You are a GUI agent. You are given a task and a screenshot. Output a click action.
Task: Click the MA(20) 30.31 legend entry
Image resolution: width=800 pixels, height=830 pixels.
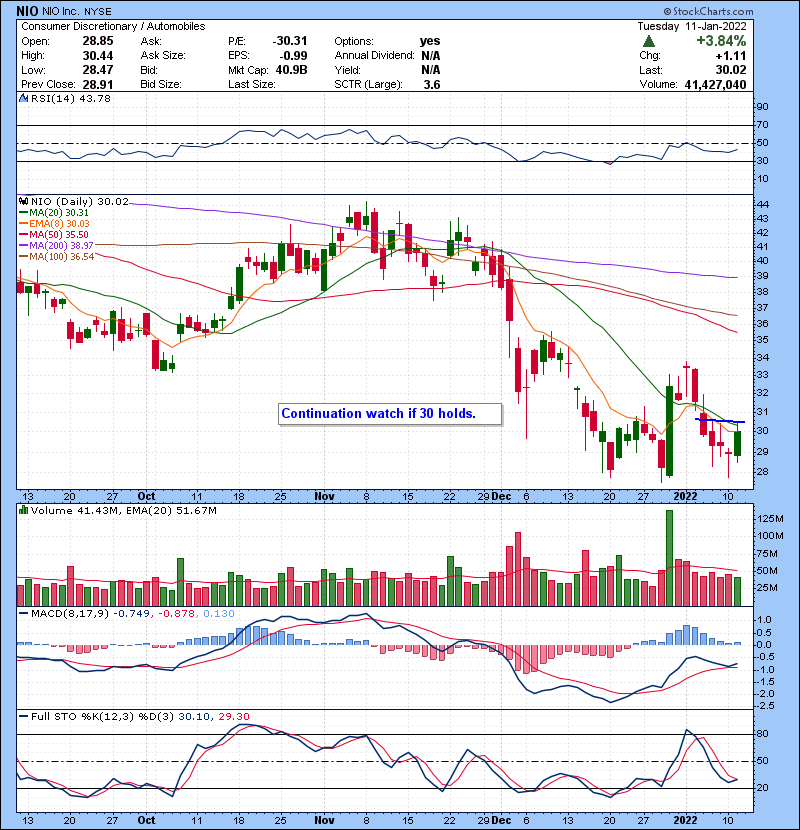54,213
